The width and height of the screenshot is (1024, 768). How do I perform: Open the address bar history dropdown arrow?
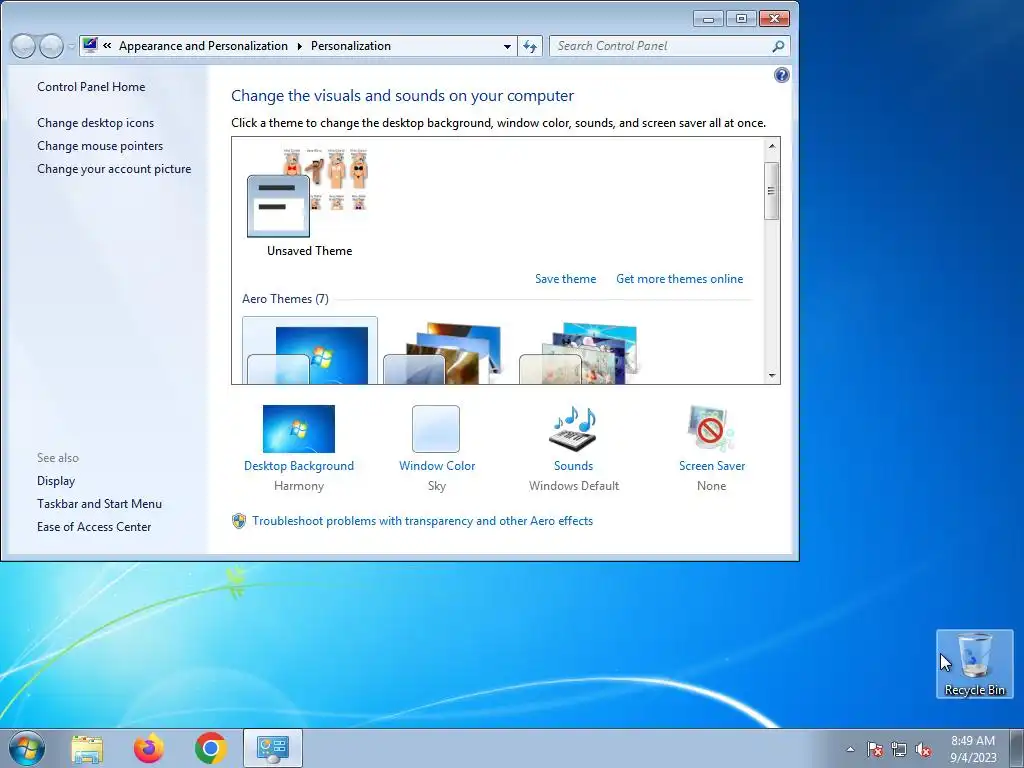[507, 46]
